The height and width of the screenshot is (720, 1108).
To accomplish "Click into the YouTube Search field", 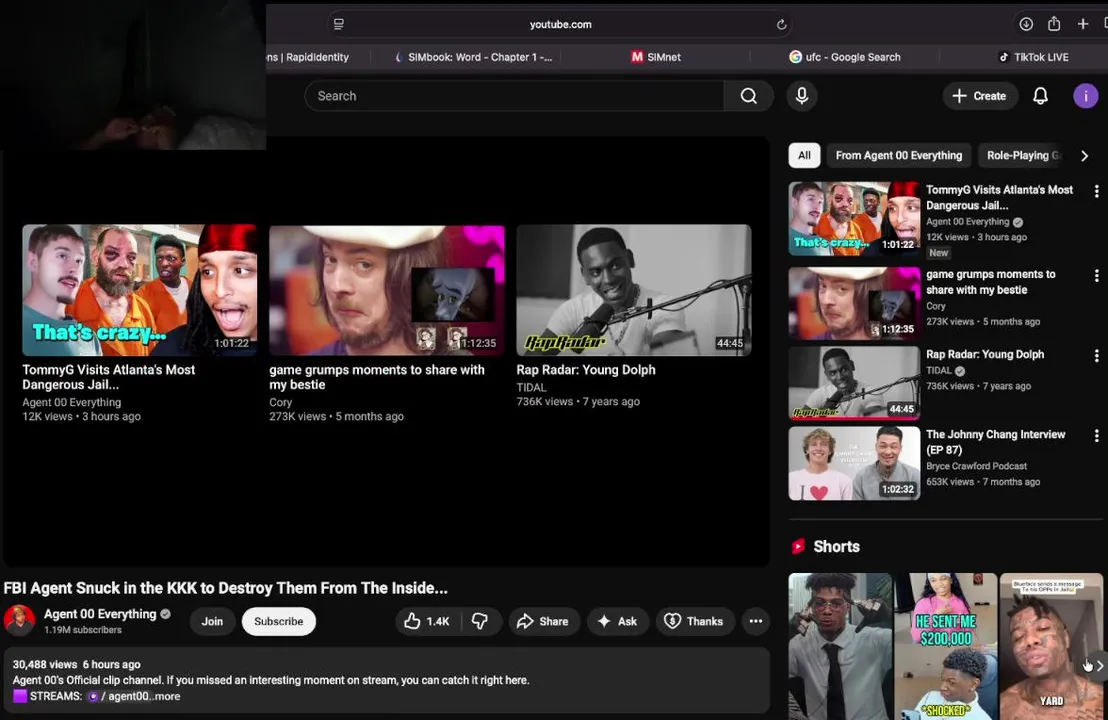I will pyautogui.click(x=514, y=96).
